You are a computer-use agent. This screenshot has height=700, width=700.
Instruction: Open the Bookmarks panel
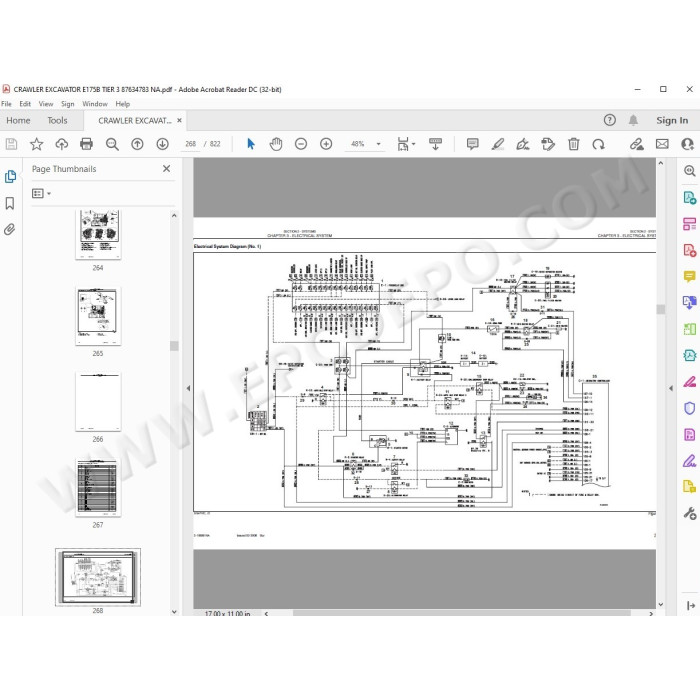coord(10,203)
